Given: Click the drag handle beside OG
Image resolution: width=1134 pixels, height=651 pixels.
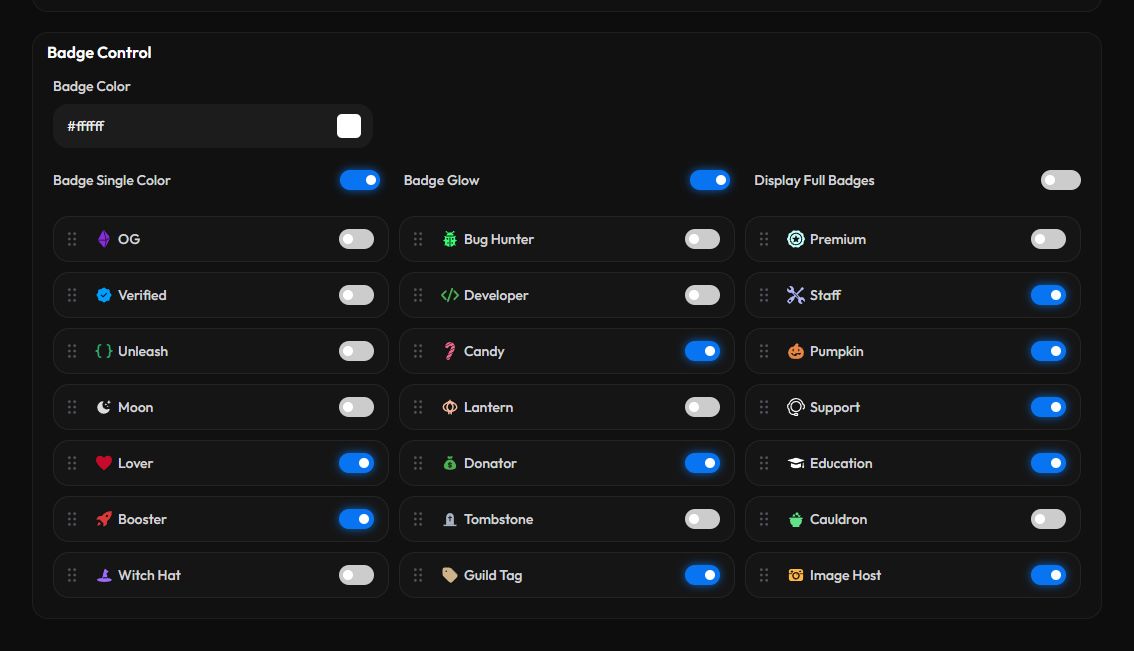Looking at the screenshot, I should (72, 239).
